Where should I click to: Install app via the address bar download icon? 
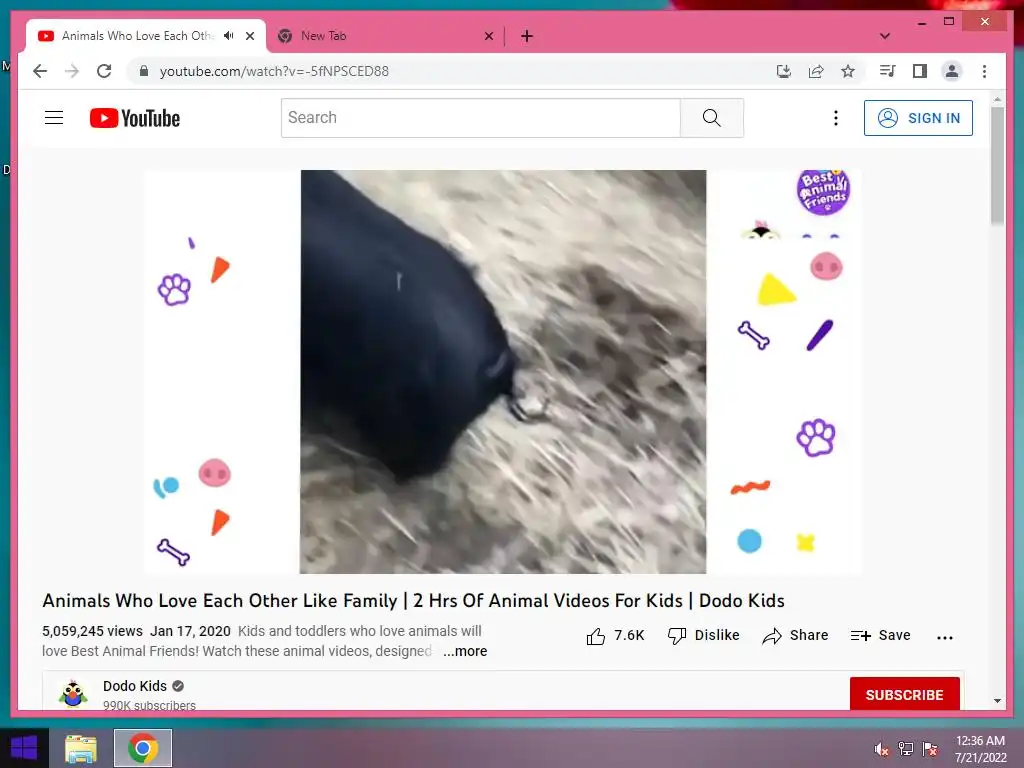(784, 71)
